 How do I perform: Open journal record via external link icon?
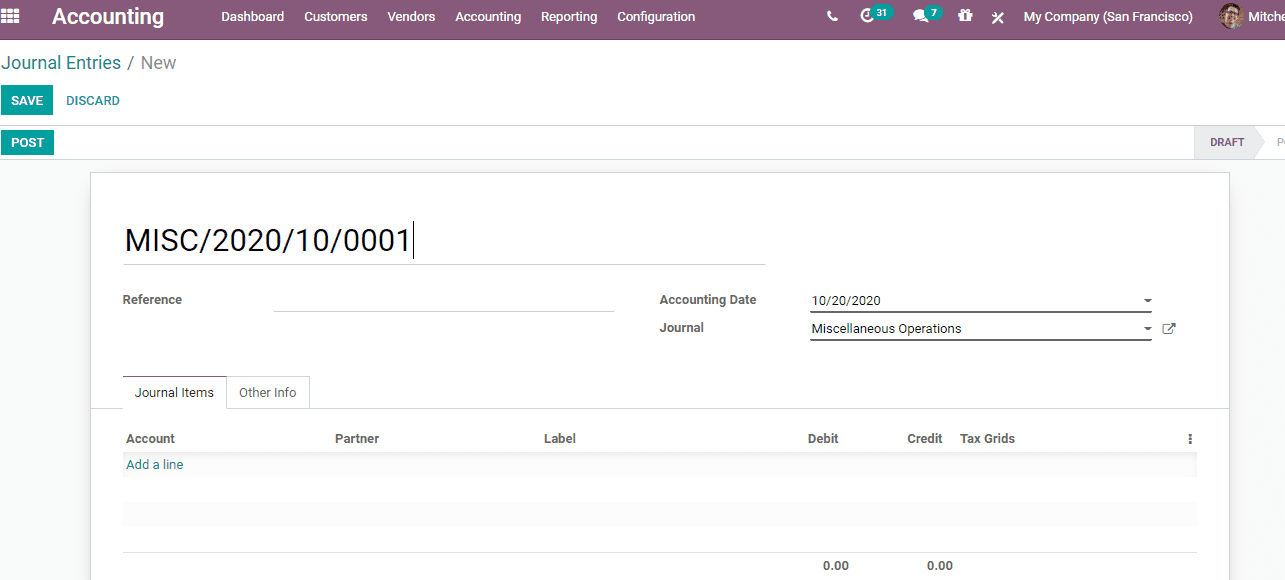click(1168, 328)
